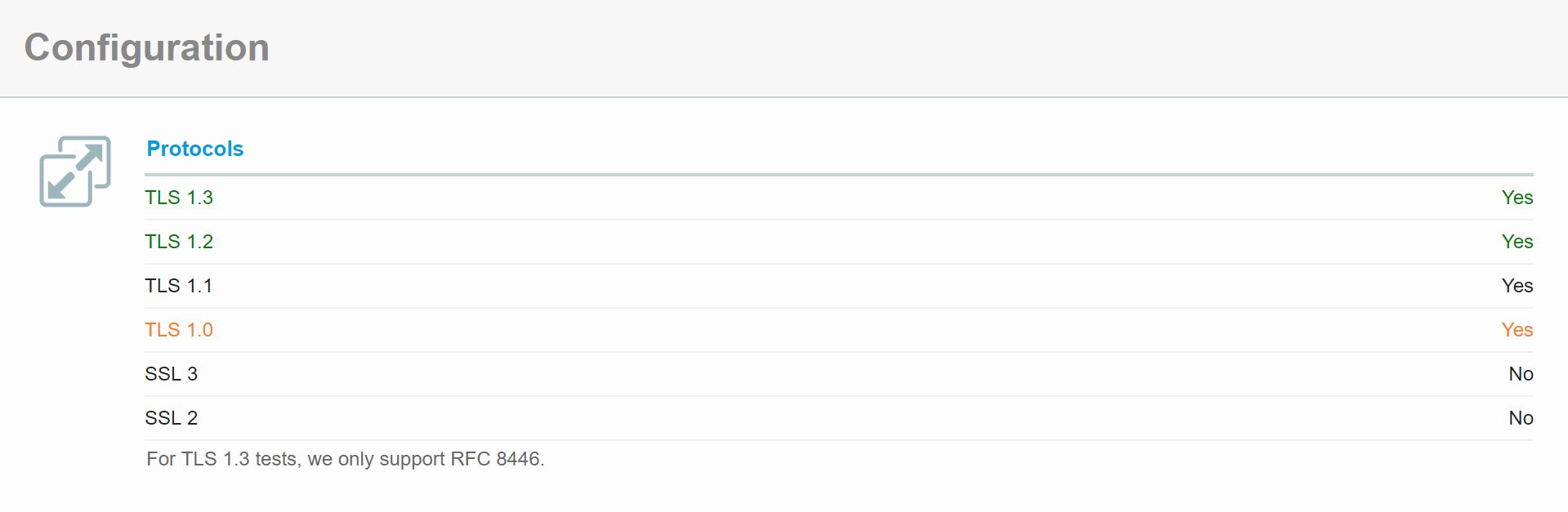Click the Protocols expand arrows icon
The width and height of the screenshot is (1568, 512).
(75, 171)
